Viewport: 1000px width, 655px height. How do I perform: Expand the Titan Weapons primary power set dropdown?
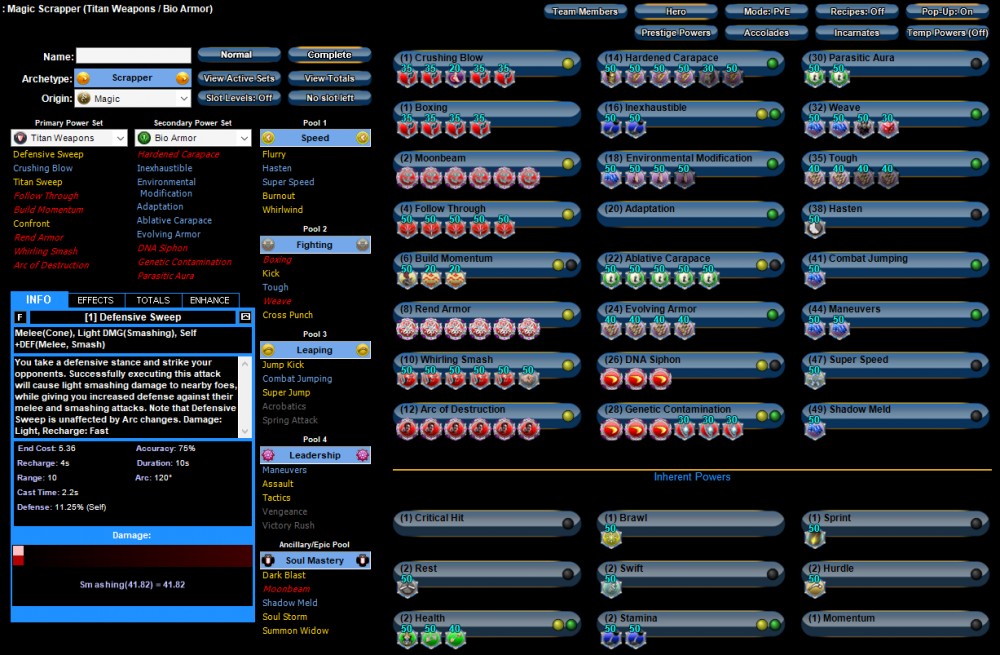[x=69, y=138]
